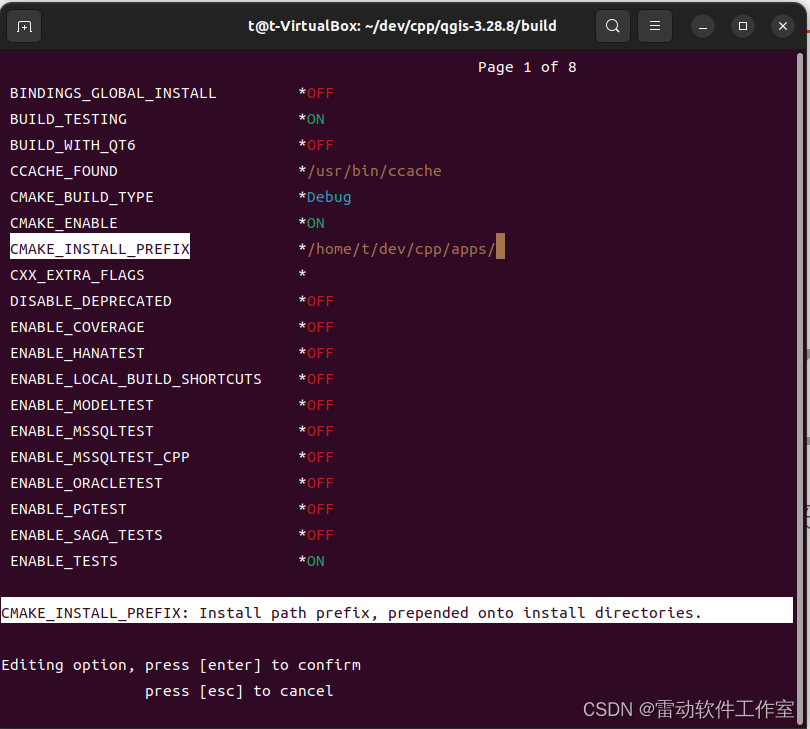Maximize the terminal window
Screen dimensions: 810x729
[743, 26]
